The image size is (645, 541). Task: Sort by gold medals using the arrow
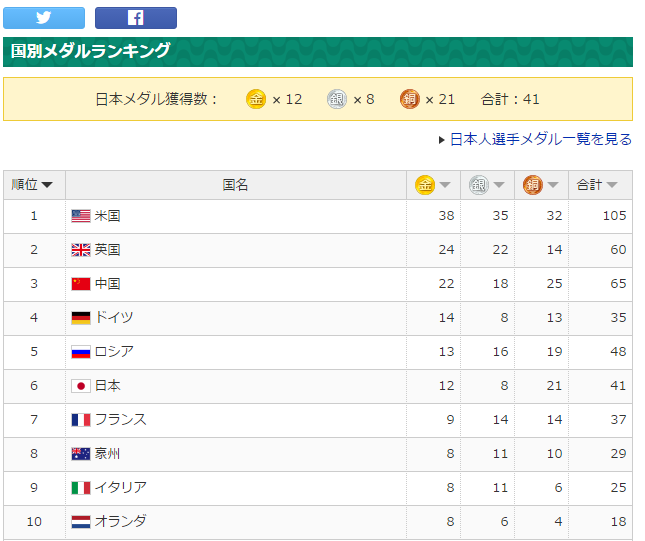click(445, 185)
